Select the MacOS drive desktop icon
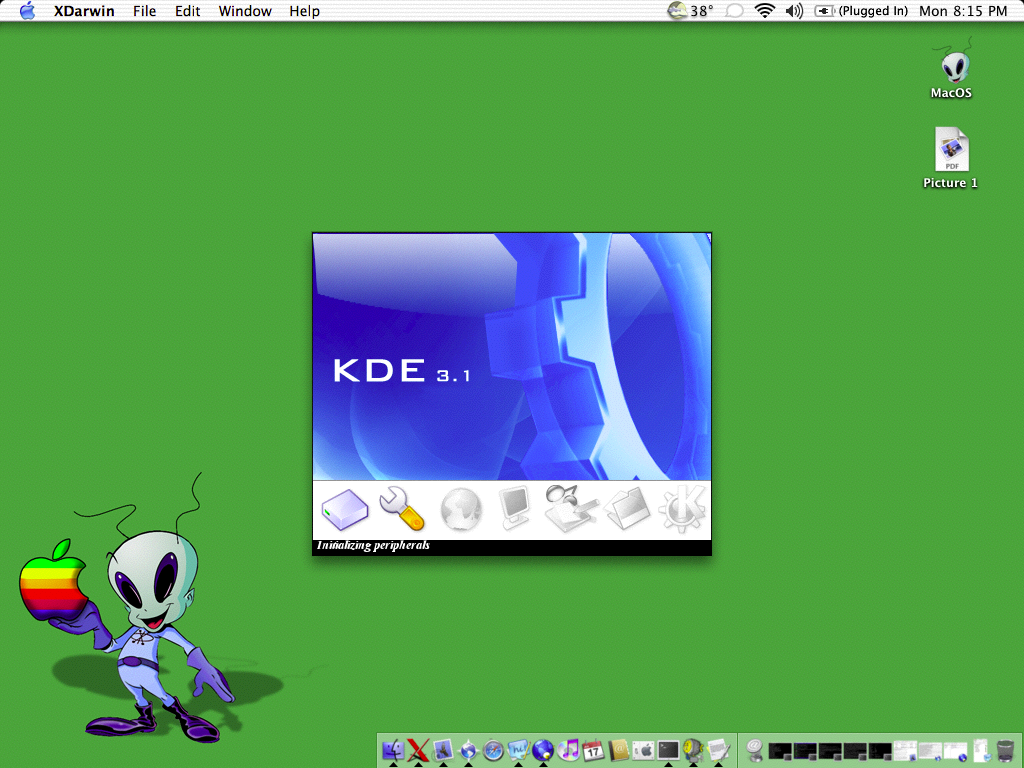Image resolution: width=1024 pixels, height=768 pixels. [952, 71]
